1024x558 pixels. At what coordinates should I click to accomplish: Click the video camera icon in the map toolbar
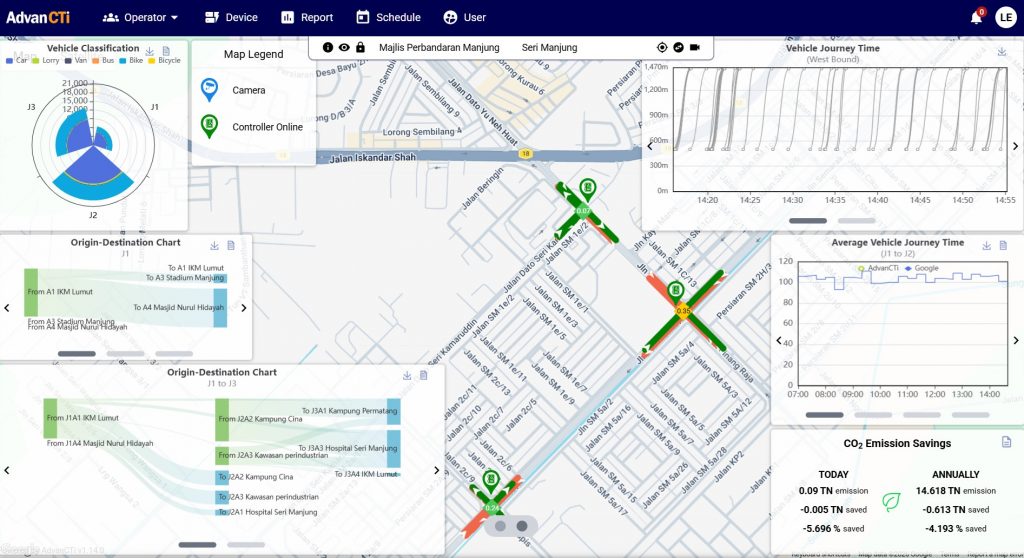point(695,47)
